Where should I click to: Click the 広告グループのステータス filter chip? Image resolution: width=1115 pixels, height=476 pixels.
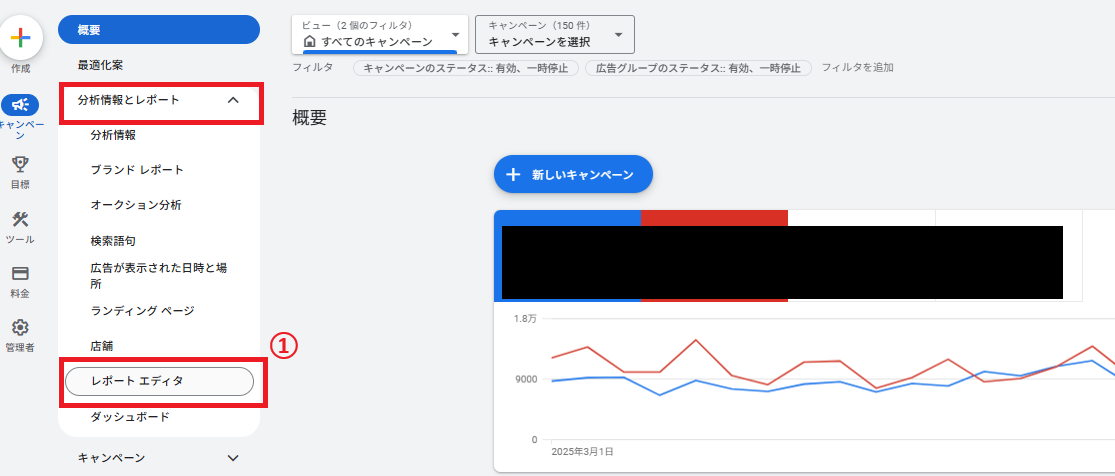[x=698, y=68]
